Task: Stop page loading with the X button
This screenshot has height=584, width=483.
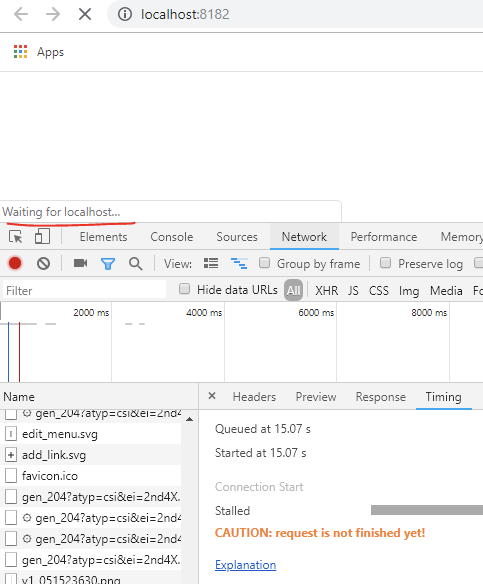Action: pyautogui.click(x=85, y=15)
